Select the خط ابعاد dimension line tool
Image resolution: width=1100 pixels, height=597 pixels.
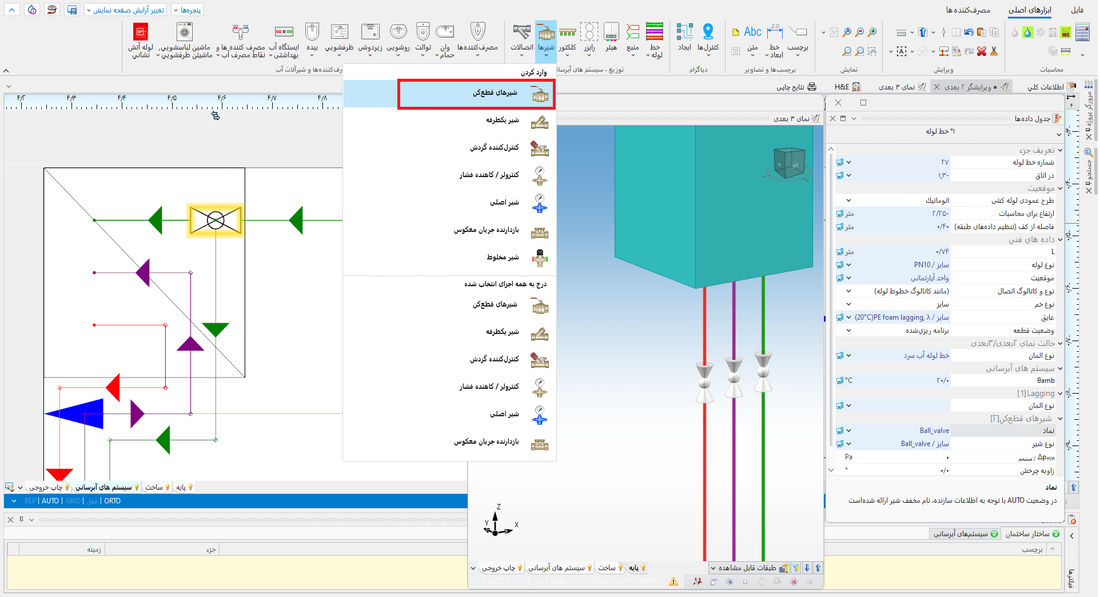(x=774, y=39)
